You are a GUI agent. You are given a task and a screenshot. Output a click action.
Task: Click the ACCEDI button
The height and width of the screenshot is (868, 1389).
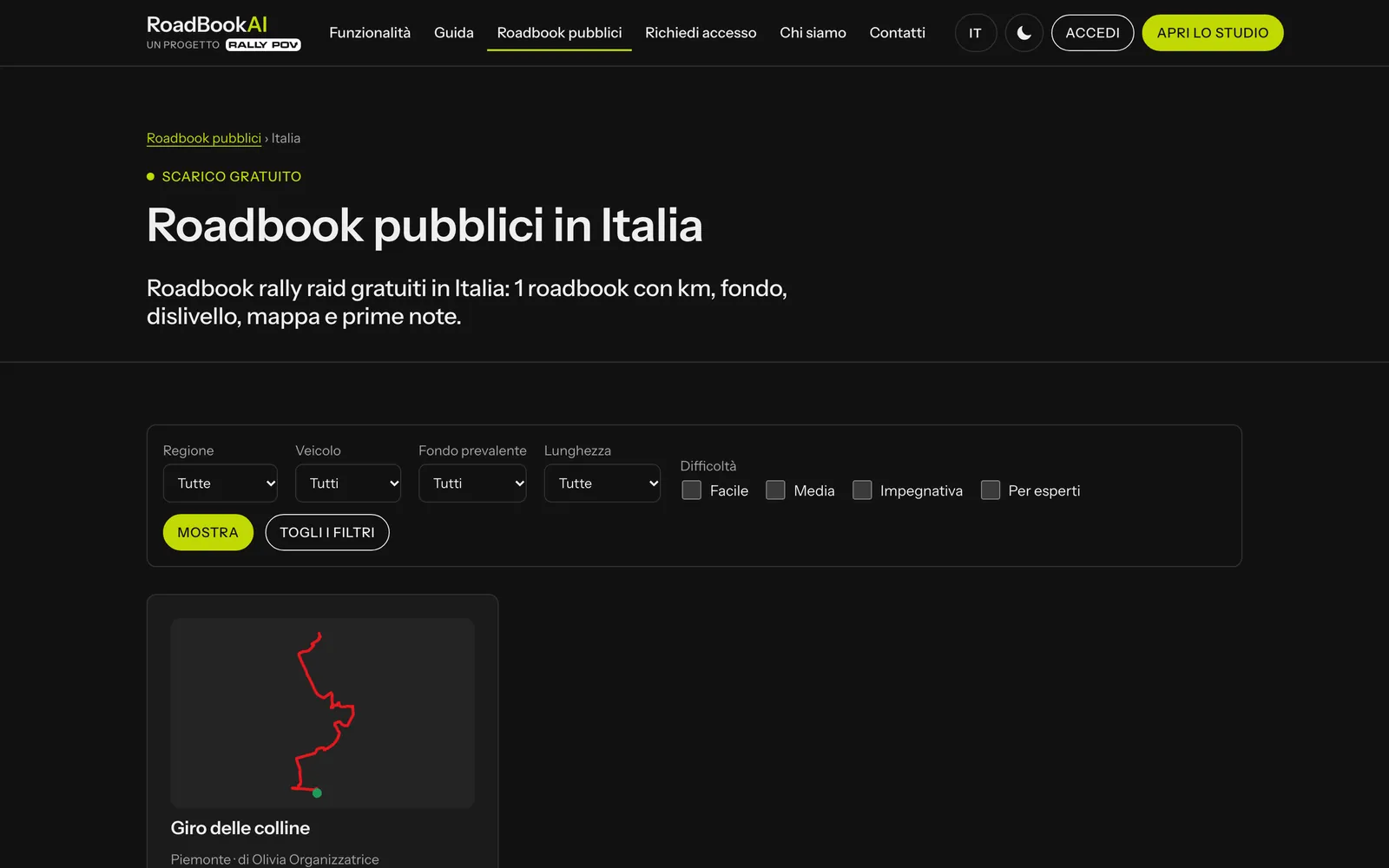pos(1092,33)
